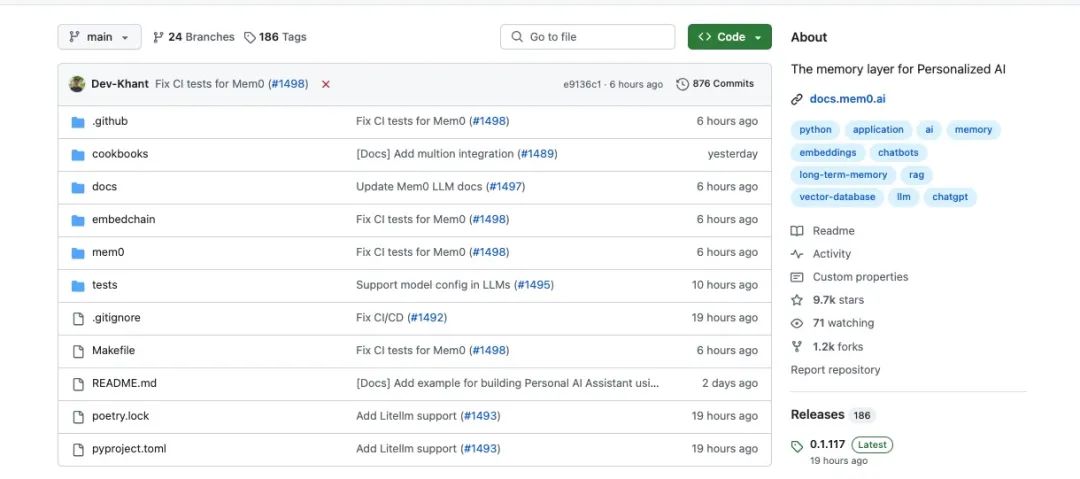This screenshot has width=1080, height=479.
Task: Open the .github folder
Action: pos(110,121)
